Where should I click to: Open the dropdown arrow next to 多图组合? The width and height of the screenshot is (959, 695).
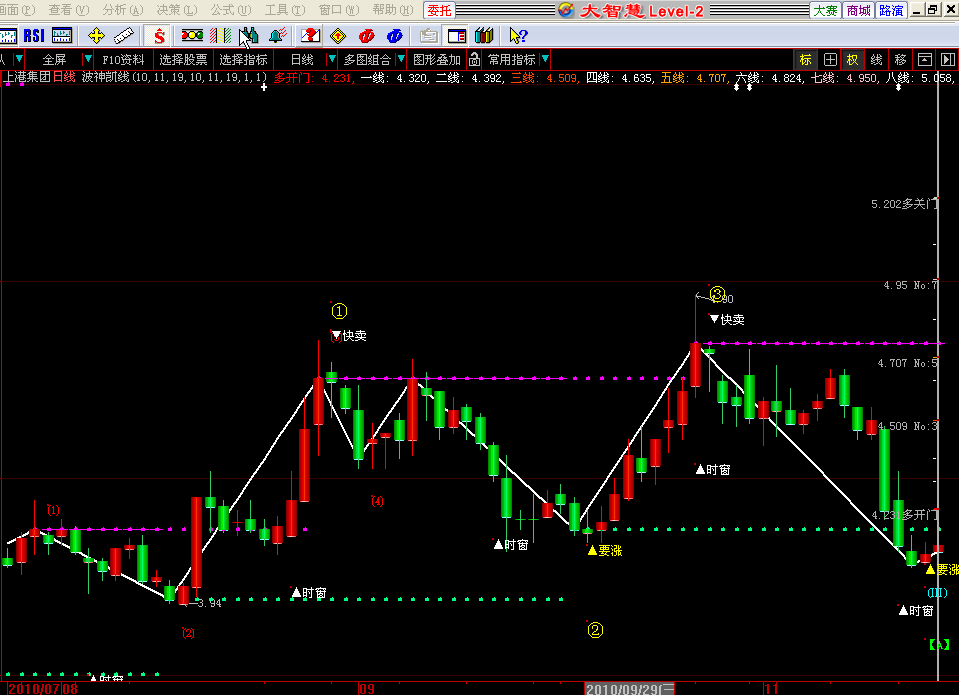click(401, 59)
